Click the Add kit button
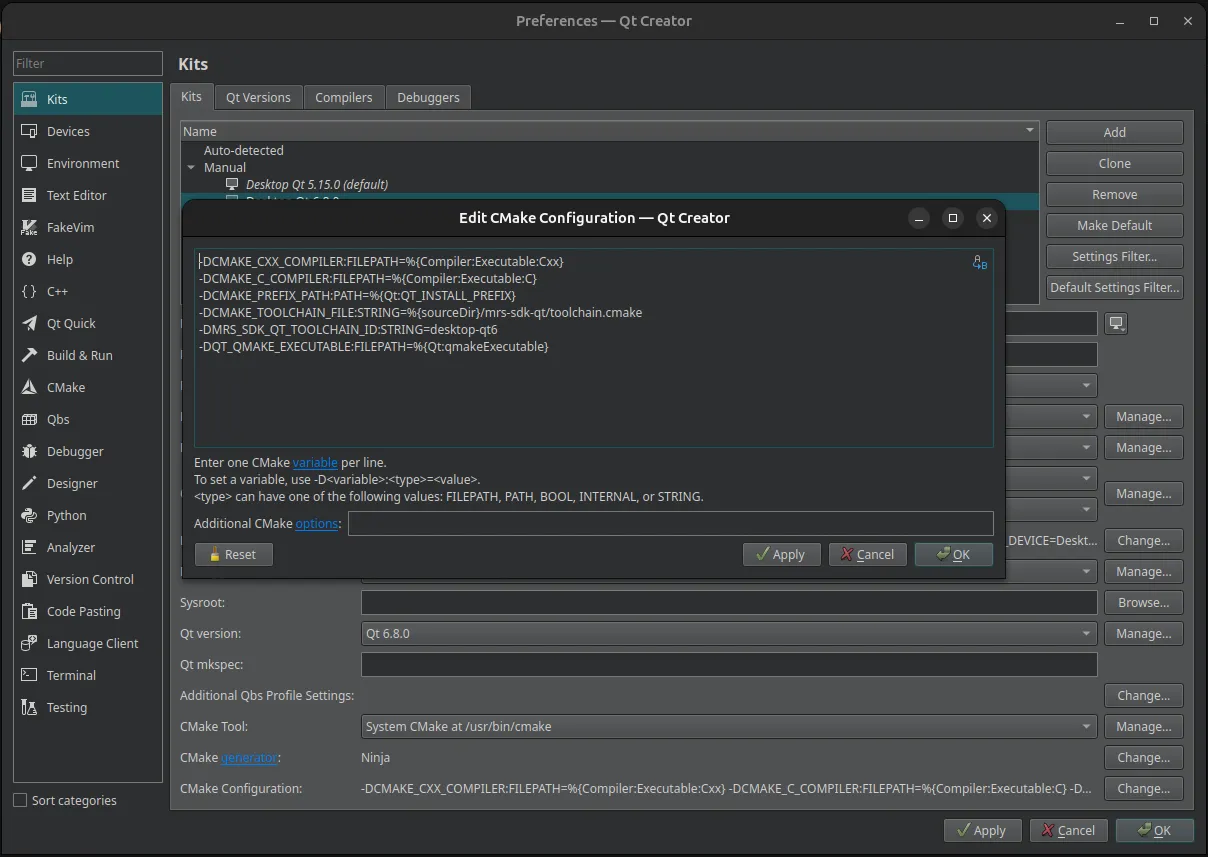The width and height of the screenshot is (1208, 857). coord(1115,132)
